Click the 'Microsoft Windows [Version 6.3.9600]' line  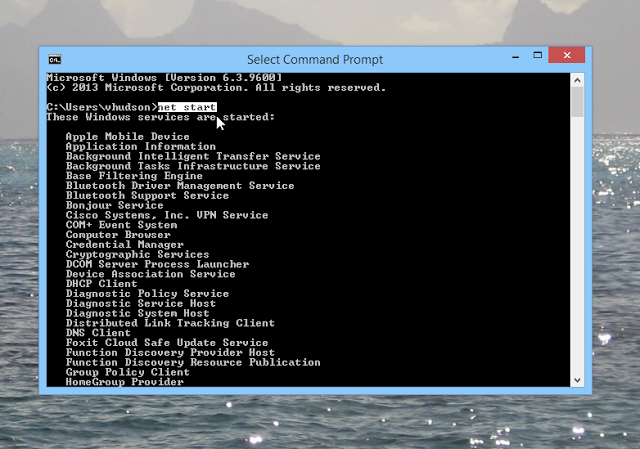(164, 78)
